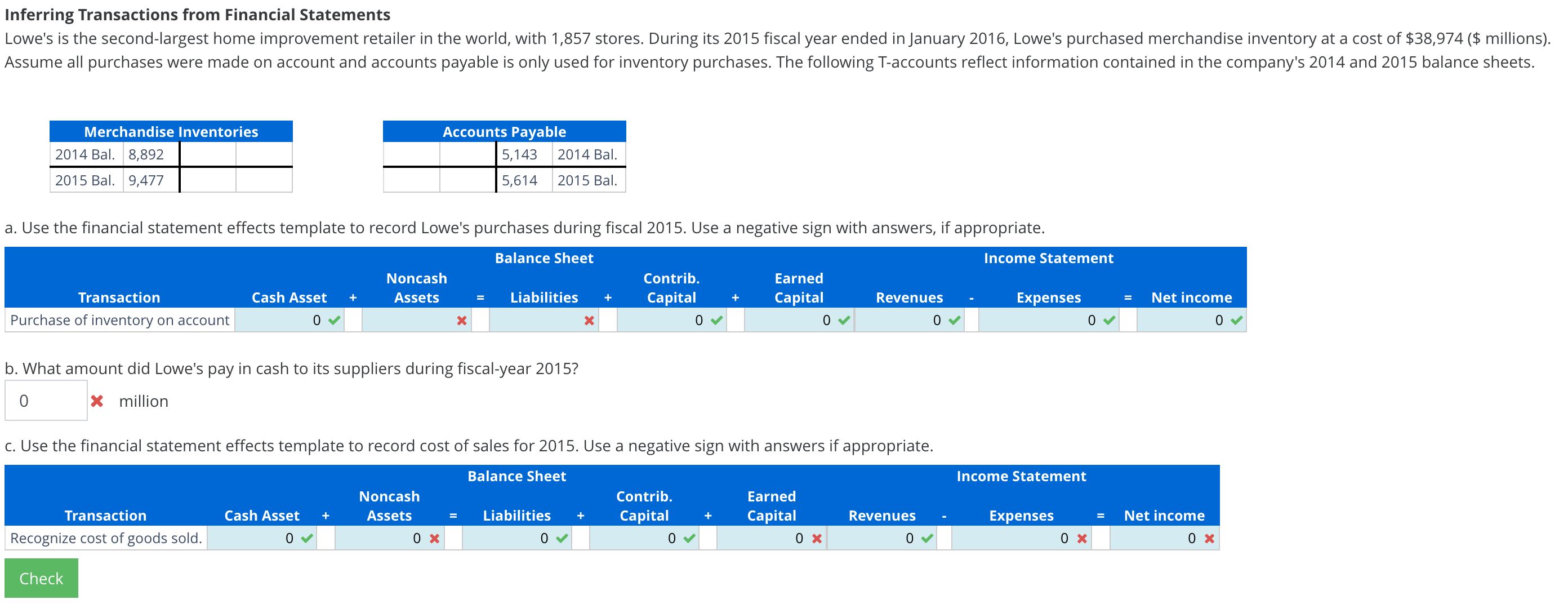Click the red X beside Noncash Assets in purchase row

coord(461,319)
